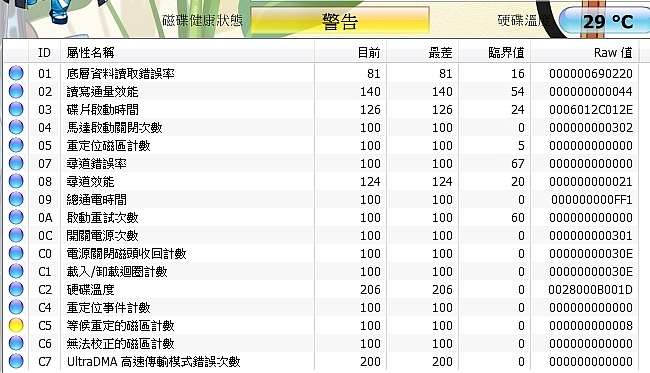Viewport: 650px width, 373px height.
Task: Select the 載入/卸載迴圈計數 attribute
Action: coord(117,272)
